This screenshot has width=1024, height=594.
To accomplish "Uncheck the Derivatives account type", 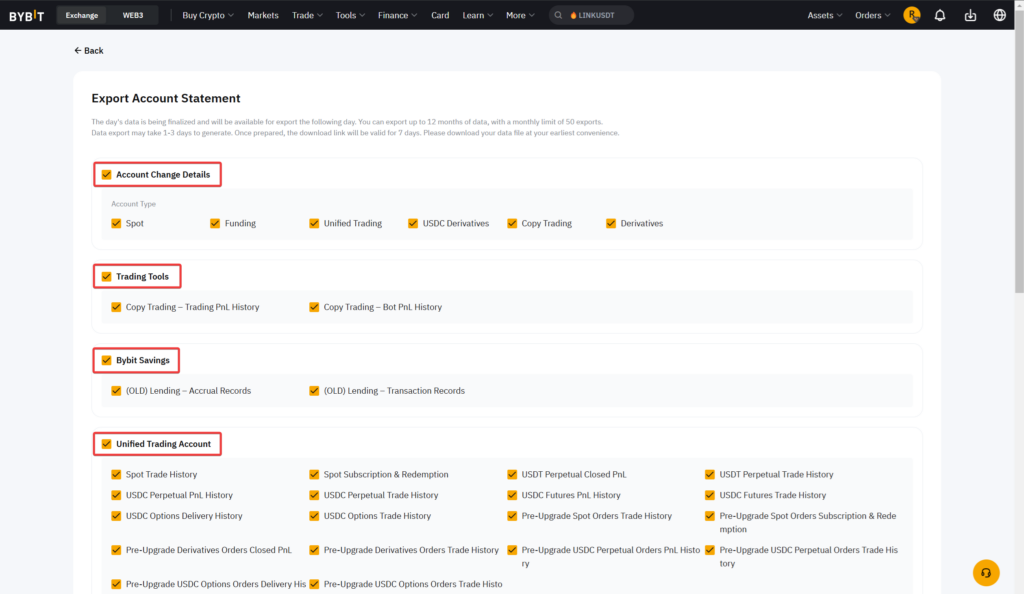I will click(x=611, y=223).
